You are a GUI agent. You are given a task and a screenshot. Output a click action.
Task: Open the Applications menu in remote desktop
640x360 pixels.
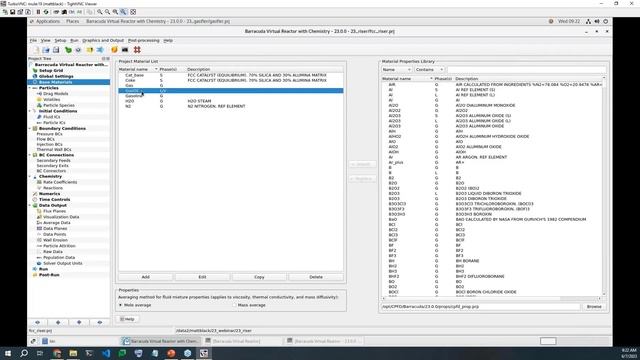(48, 21)
